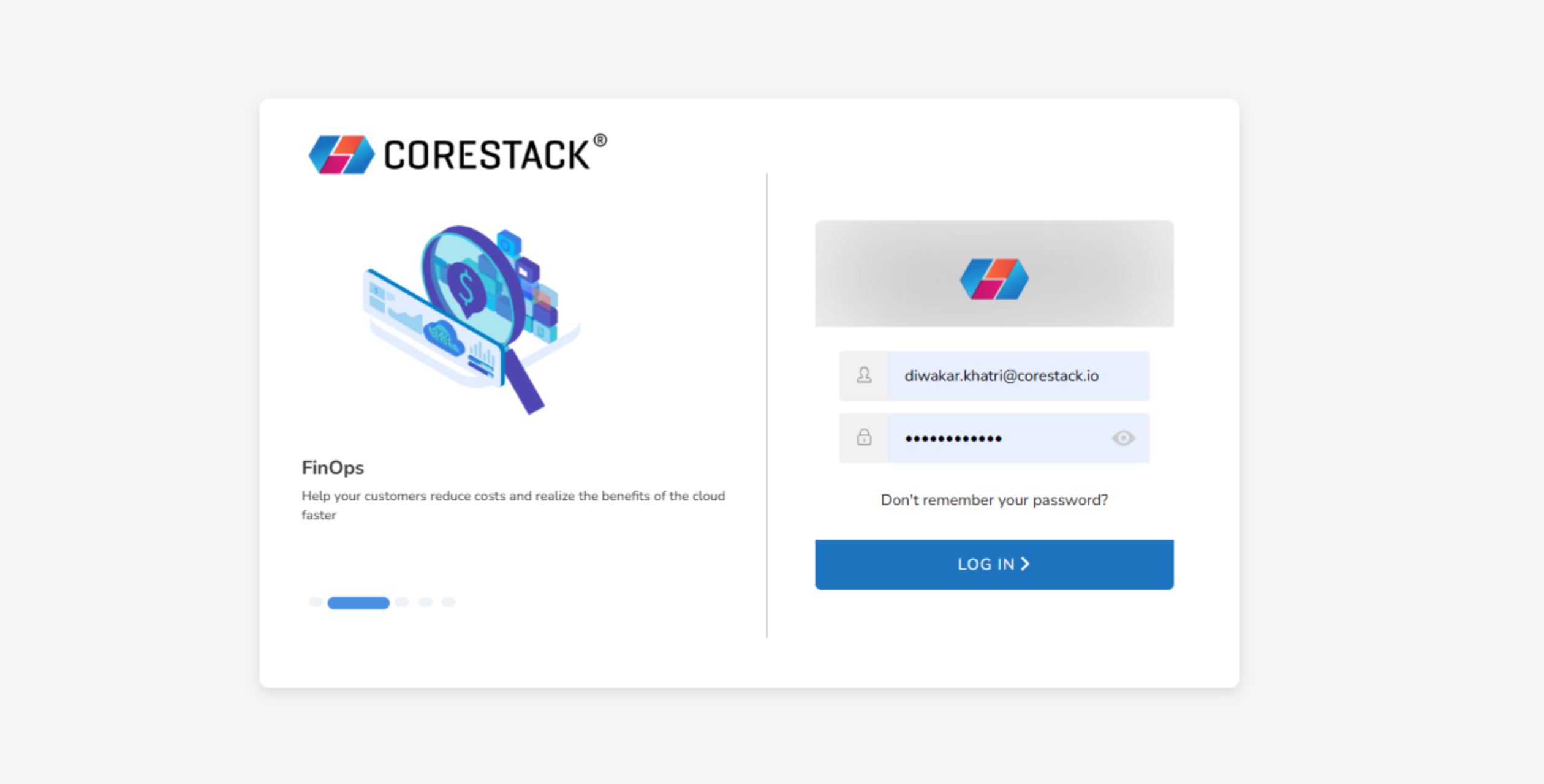Click the CORESTACK wordmark text

[x=486, y=155]
